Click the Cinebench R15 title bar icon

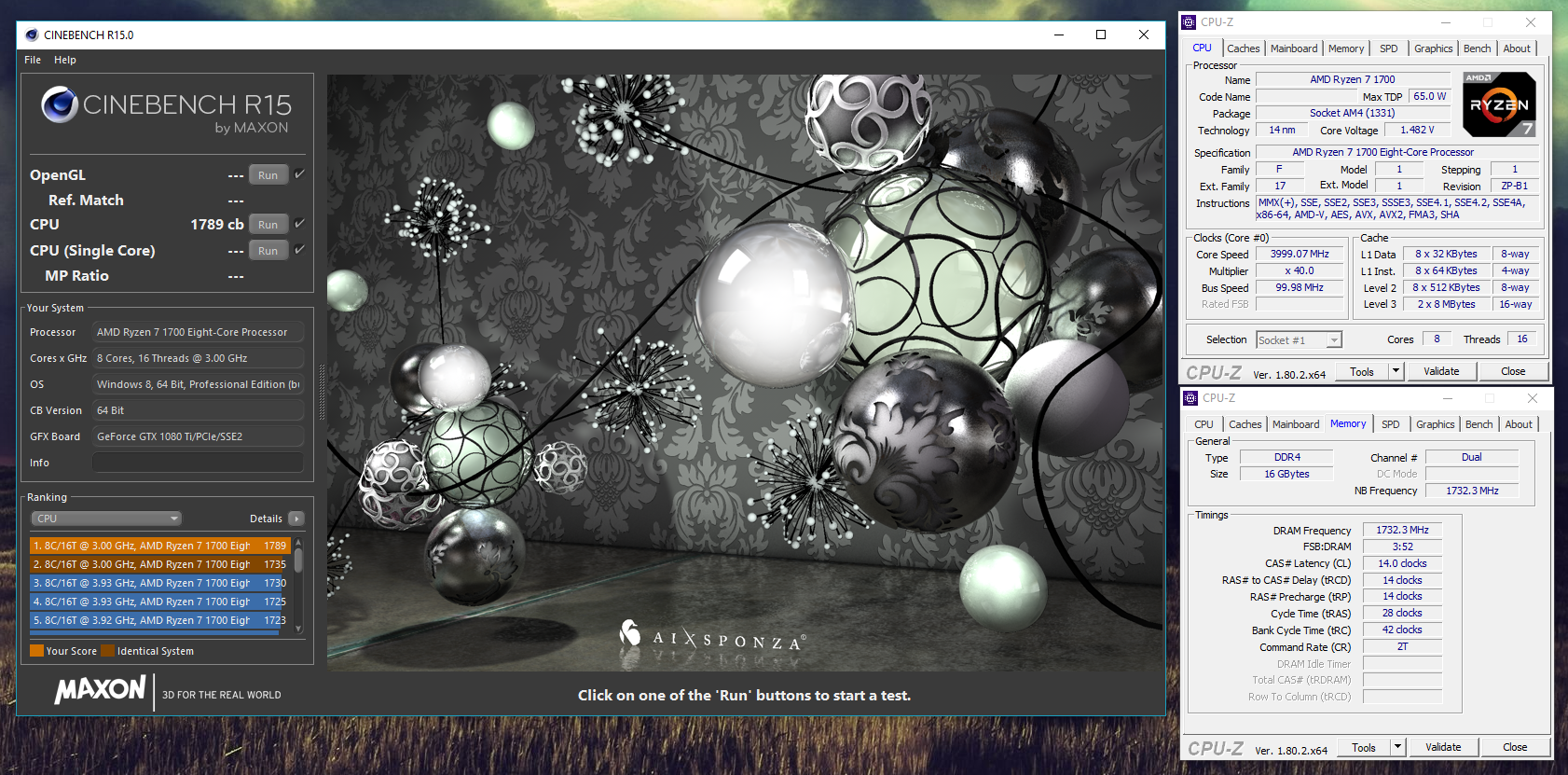[x=32, y=35]
